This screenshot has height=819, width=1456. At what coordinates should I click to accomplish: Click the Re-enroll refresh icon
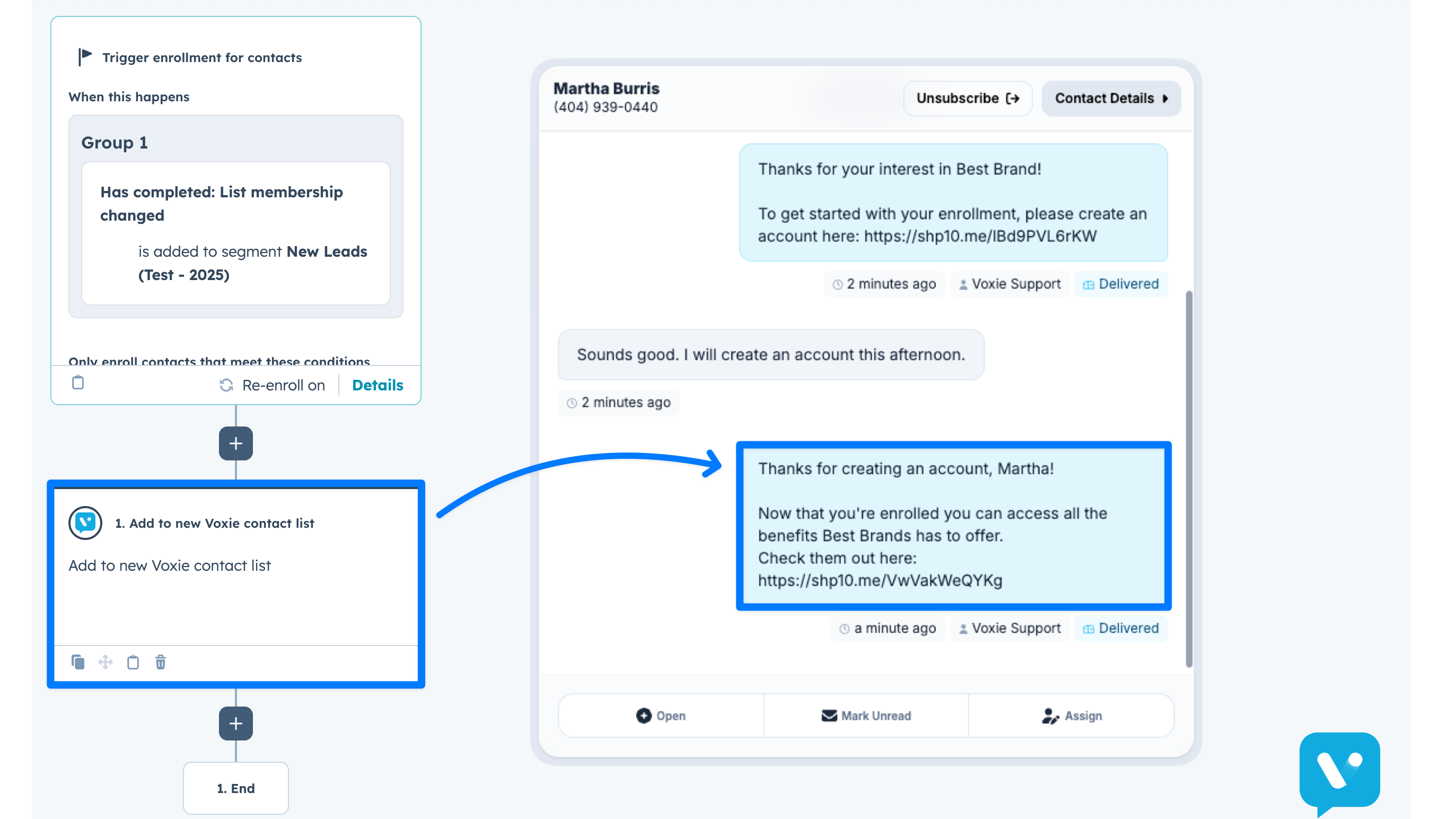[x=226, y=386]
